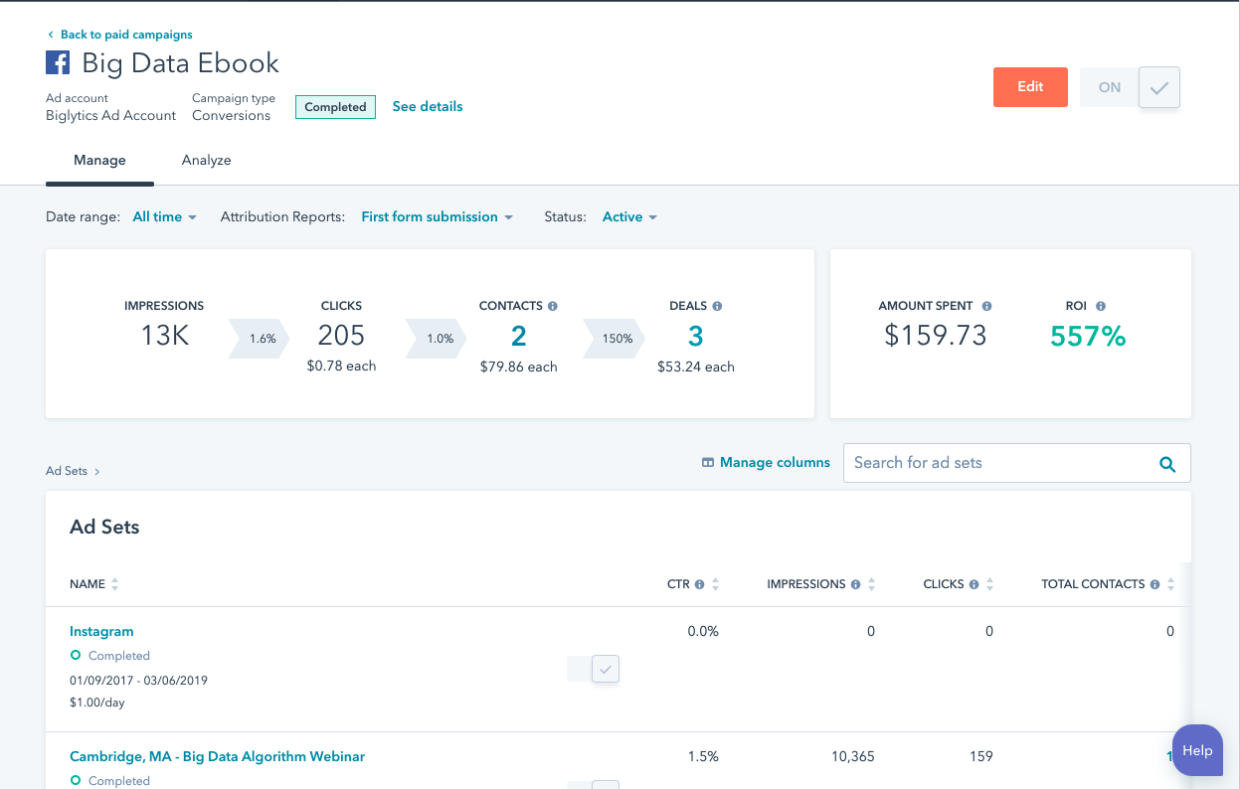
Task: Open the See details link
Action: (x=427, y=107)
